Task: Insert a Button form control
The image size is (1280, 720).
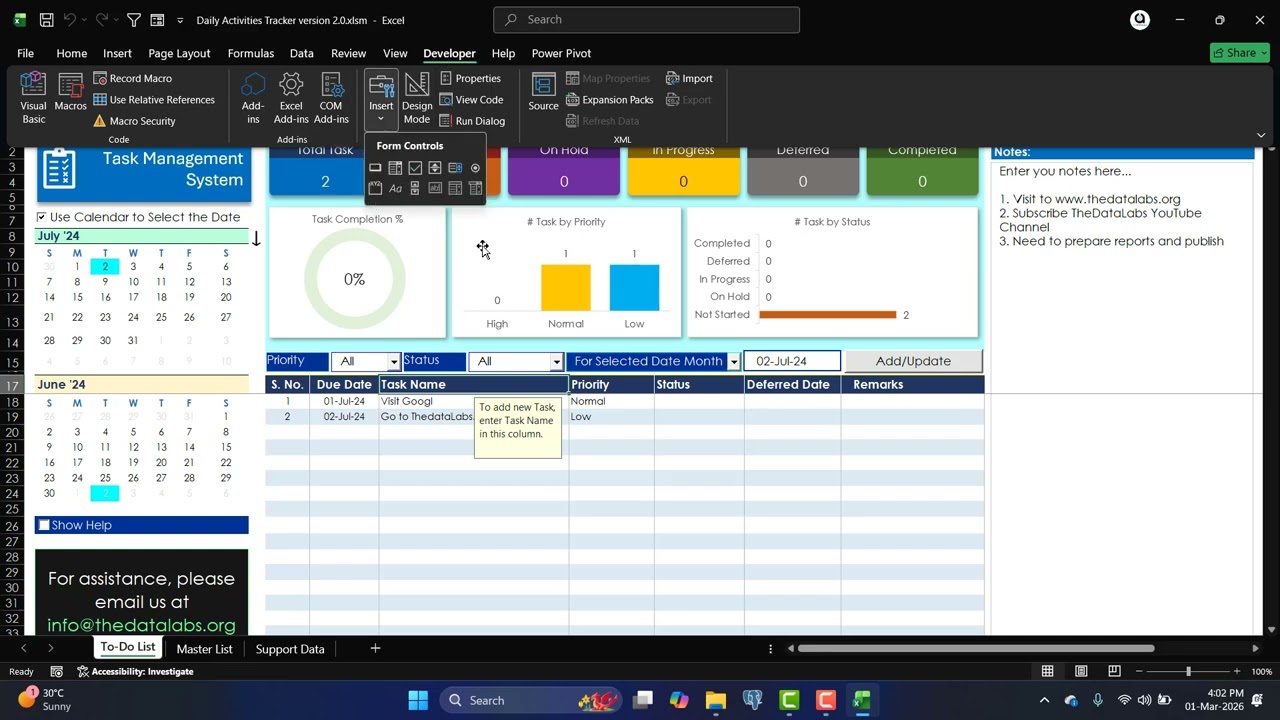Action: (x=375, y=168)
